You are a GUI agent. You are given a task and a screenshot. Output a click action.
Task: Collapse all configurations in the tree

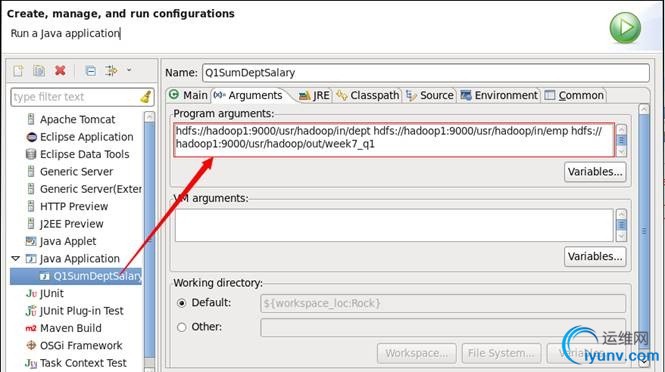(x=90, y=71)
